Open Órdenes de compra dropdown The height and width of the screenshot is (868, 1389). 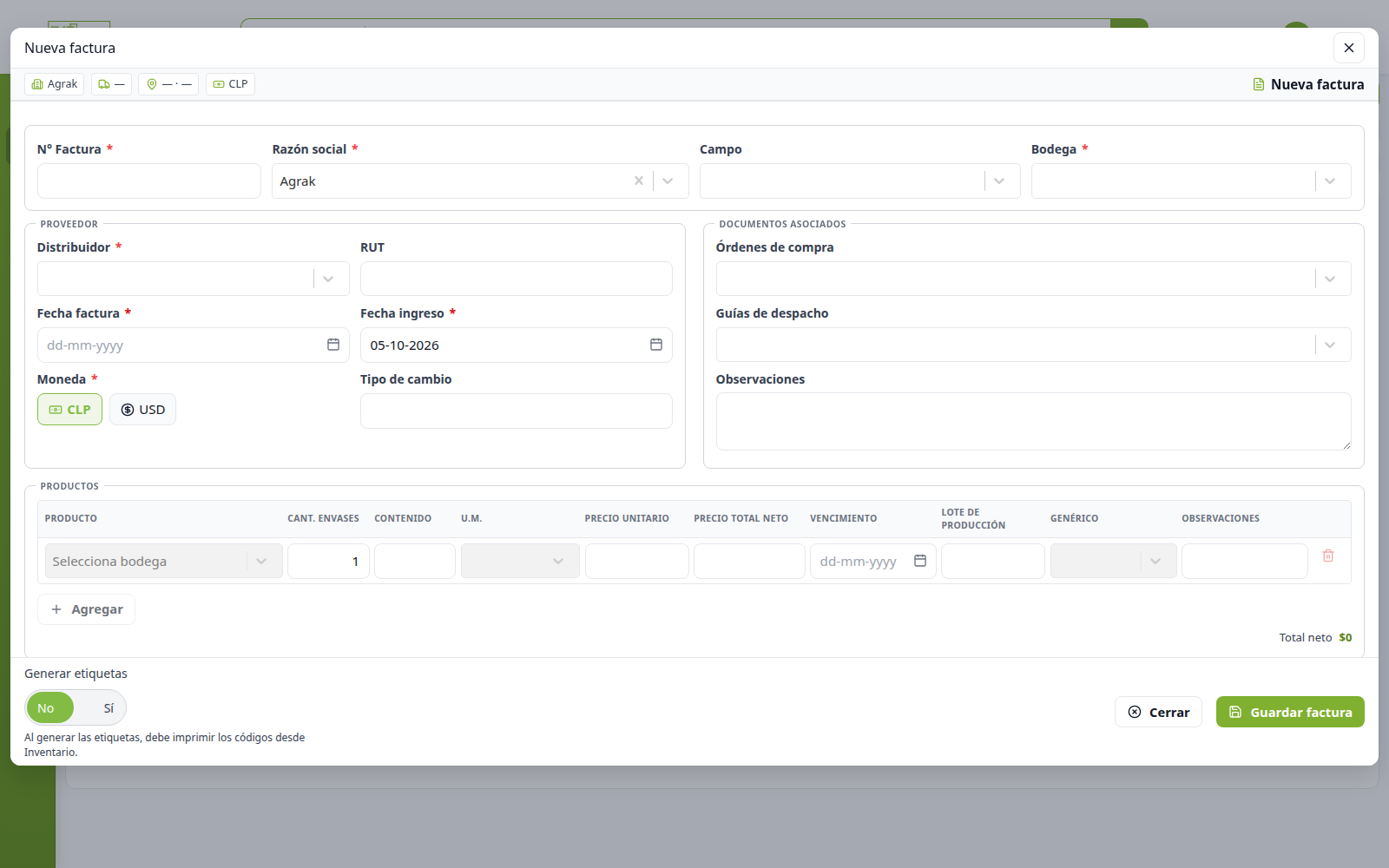point(1330,279)
